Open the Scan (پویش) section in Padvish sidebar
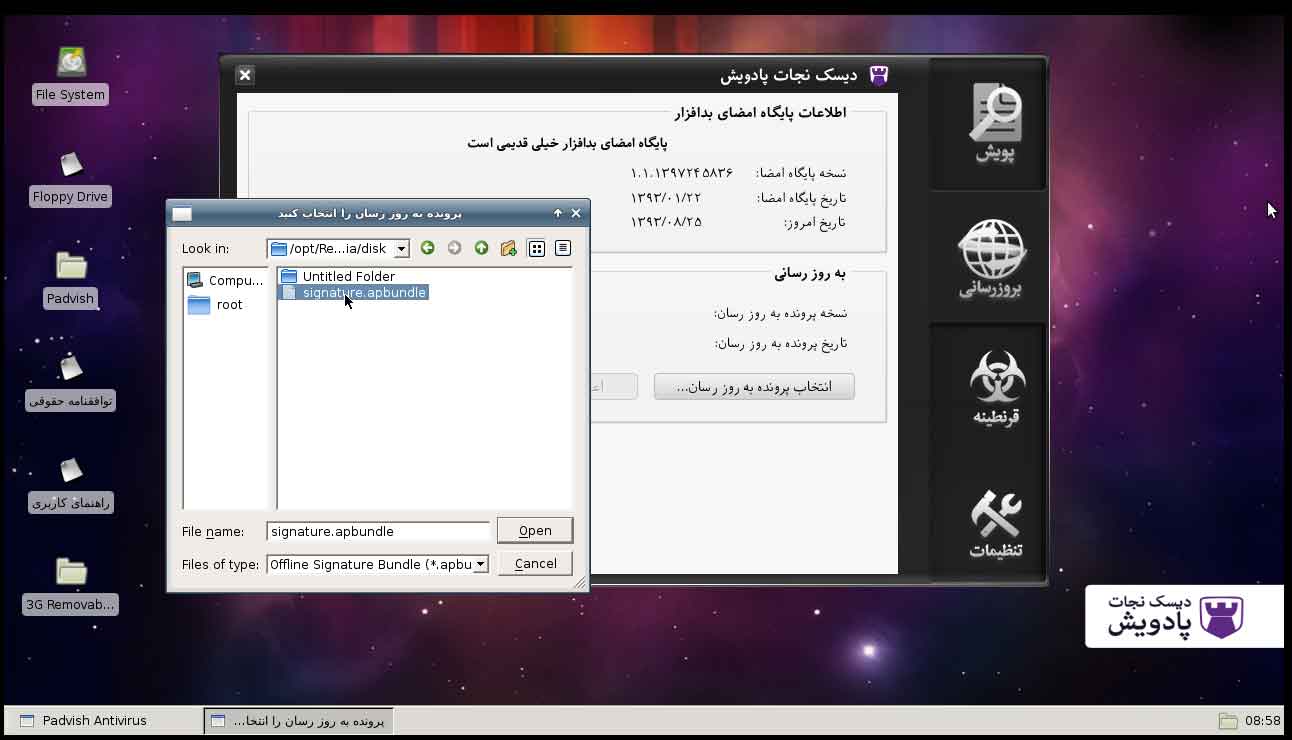The width and height of the screenshot is (1292, 740). [993, 124]
